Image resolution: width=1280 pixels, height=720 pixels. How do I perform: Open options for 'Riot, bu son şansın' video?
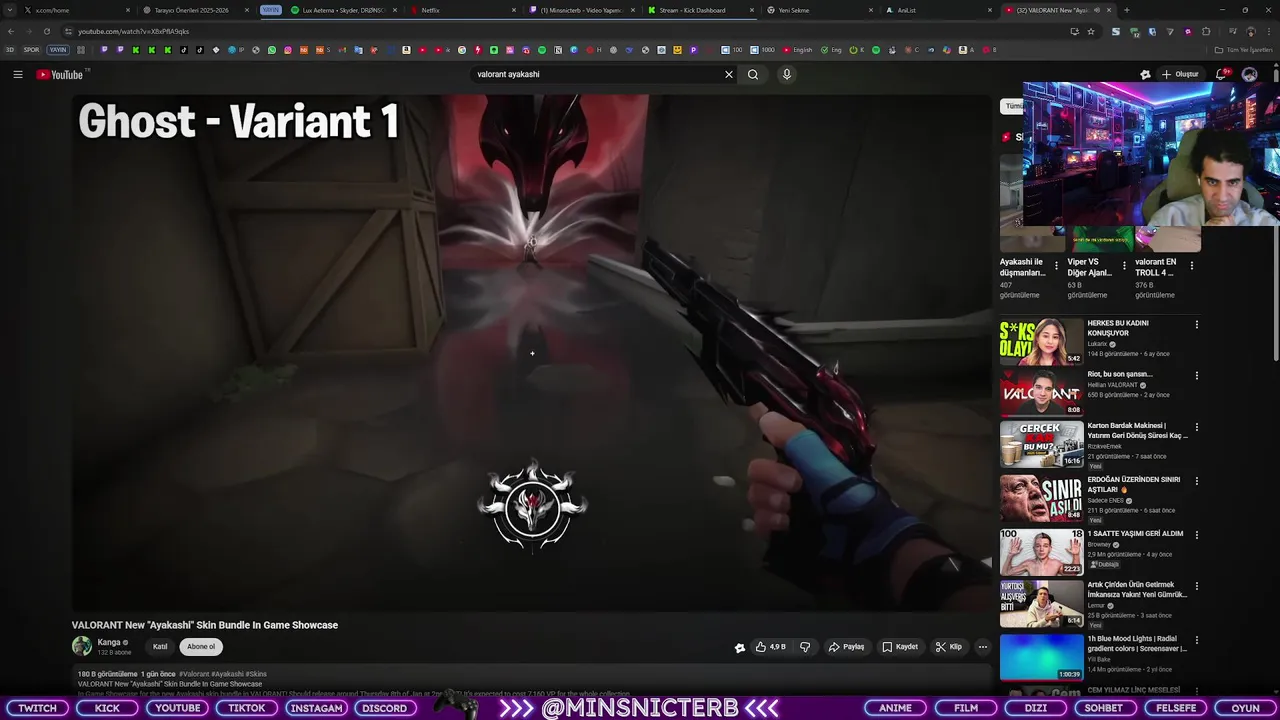tap(1196, 375)
